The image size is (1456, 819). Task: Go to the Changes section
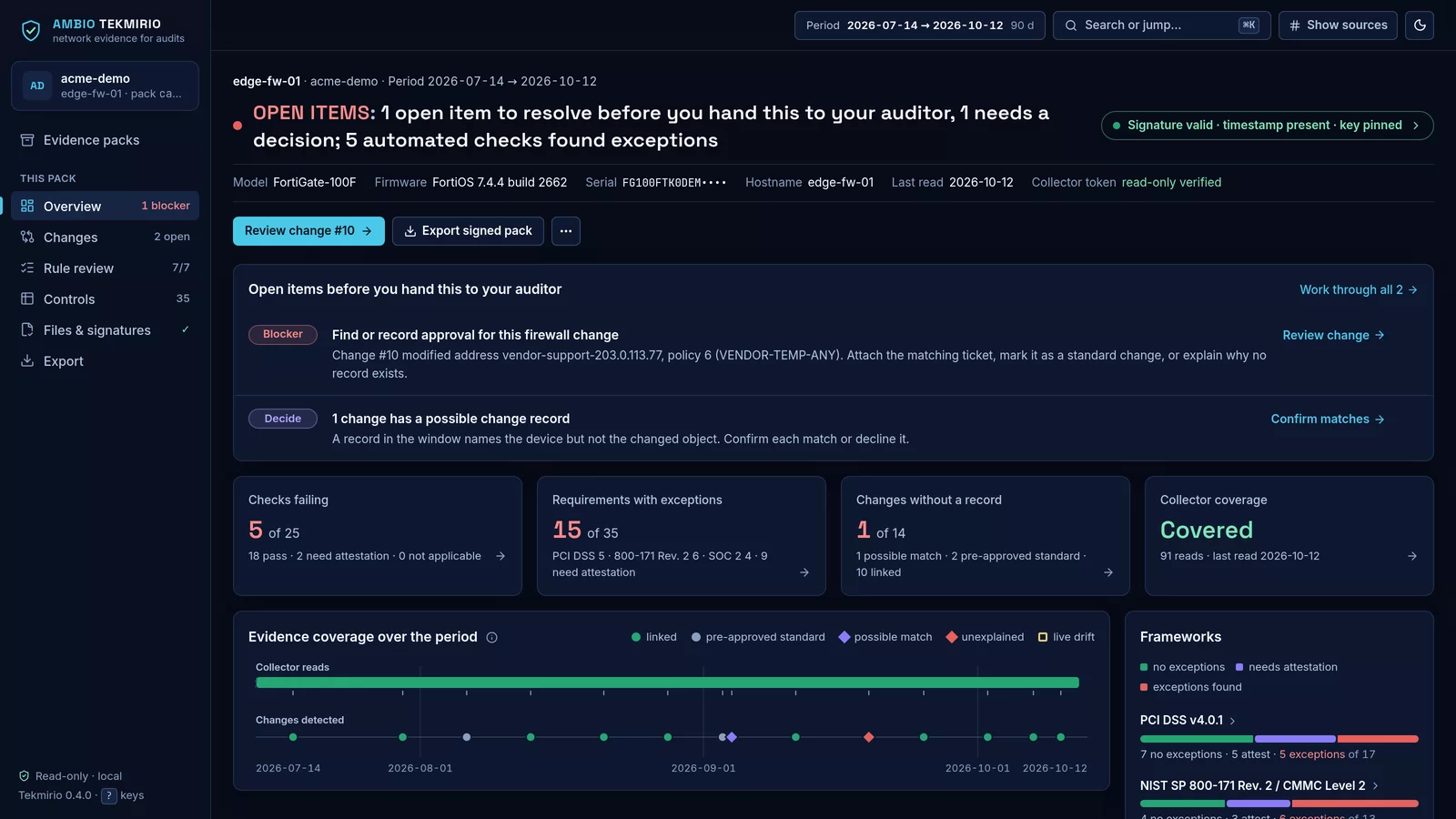coord(105,238)
